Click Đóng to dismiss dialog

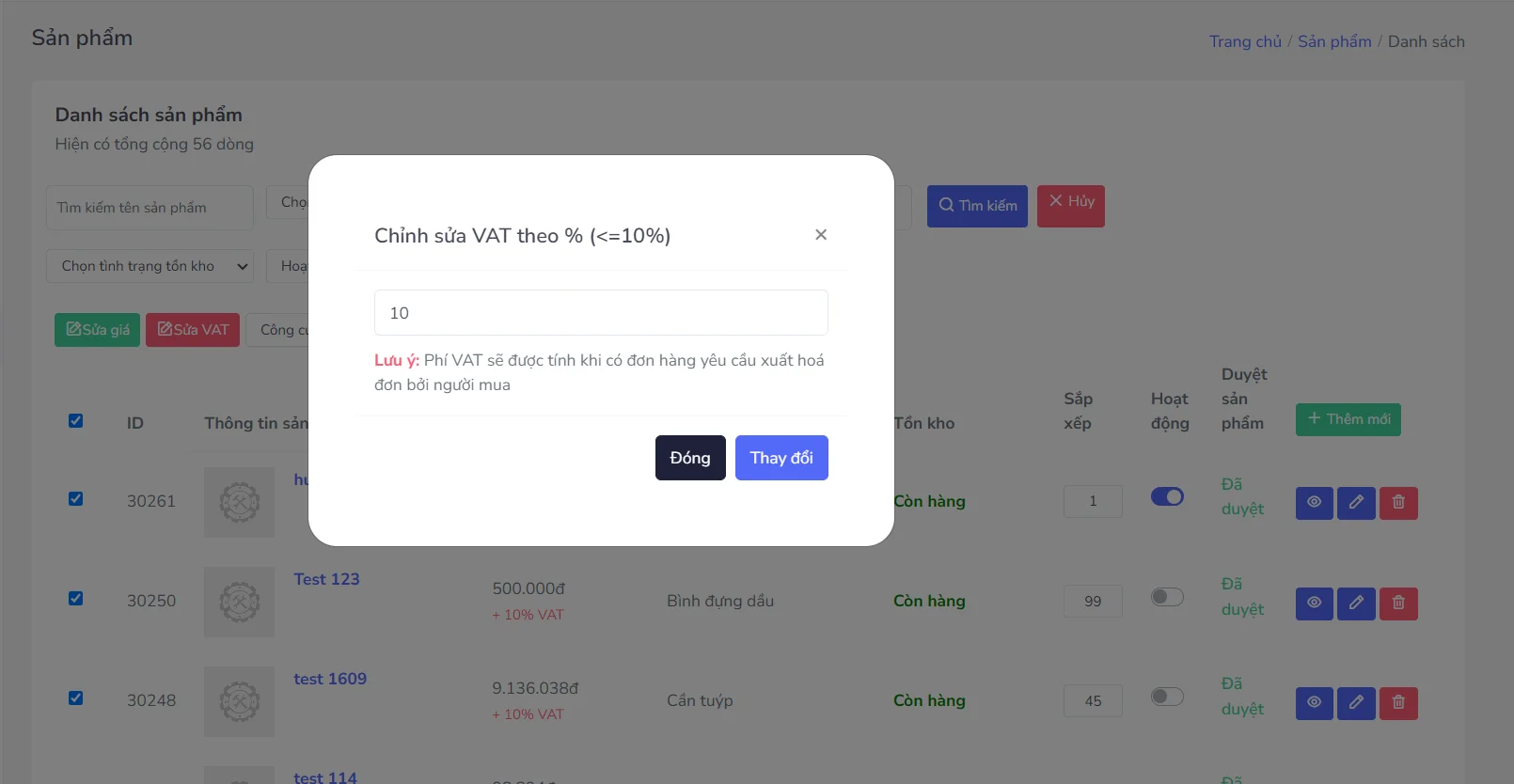tap(690, 458)
